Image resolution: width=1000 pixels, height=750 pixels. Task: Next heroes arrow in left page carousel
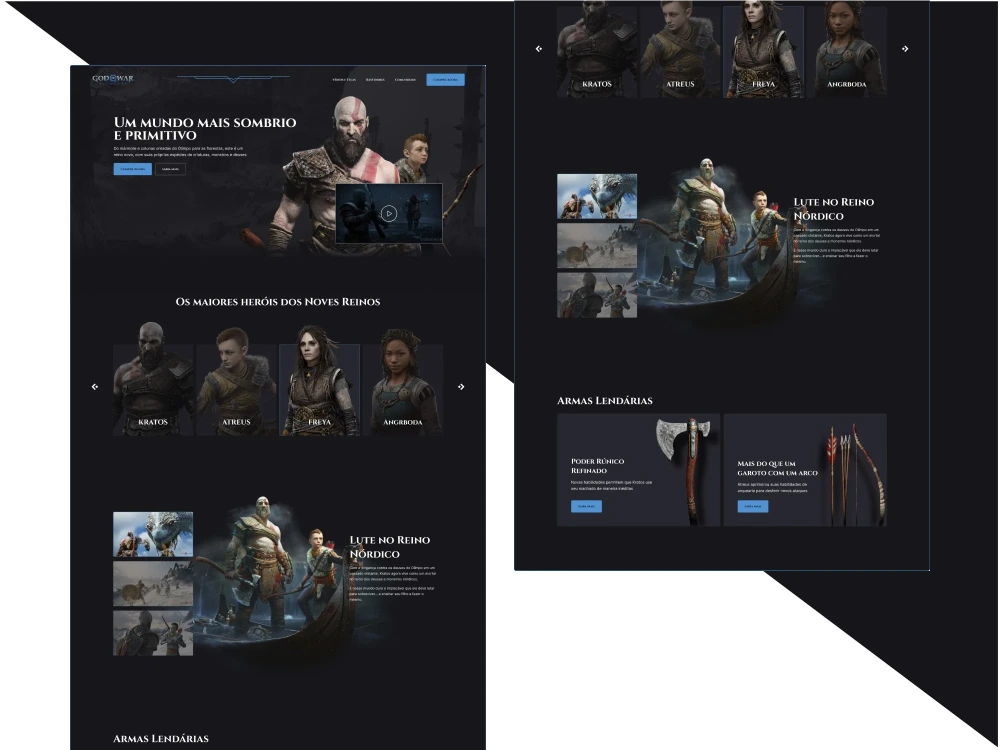(x=461, y=386)
